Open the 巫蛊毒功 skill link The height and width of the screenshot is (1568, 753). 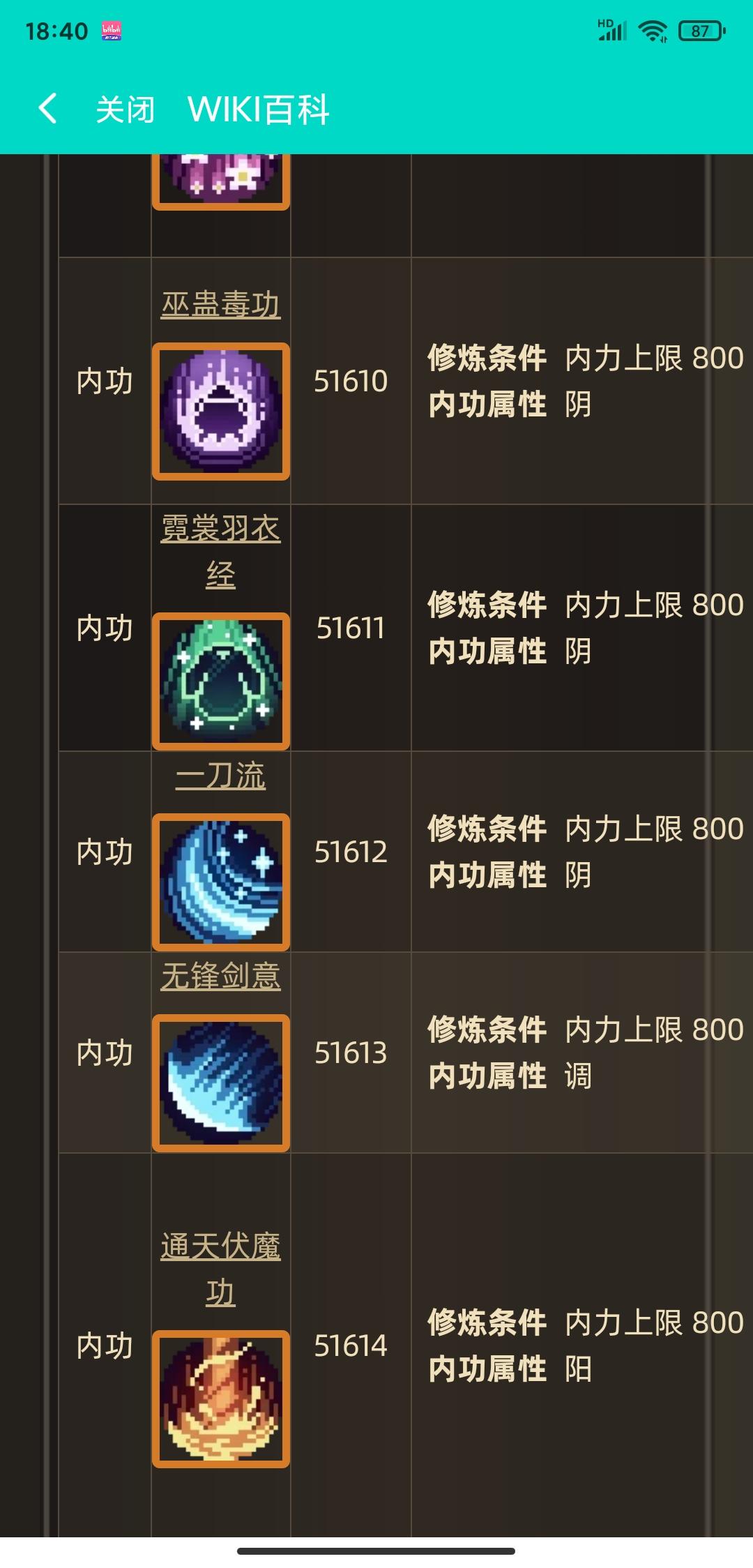[221, 305]
